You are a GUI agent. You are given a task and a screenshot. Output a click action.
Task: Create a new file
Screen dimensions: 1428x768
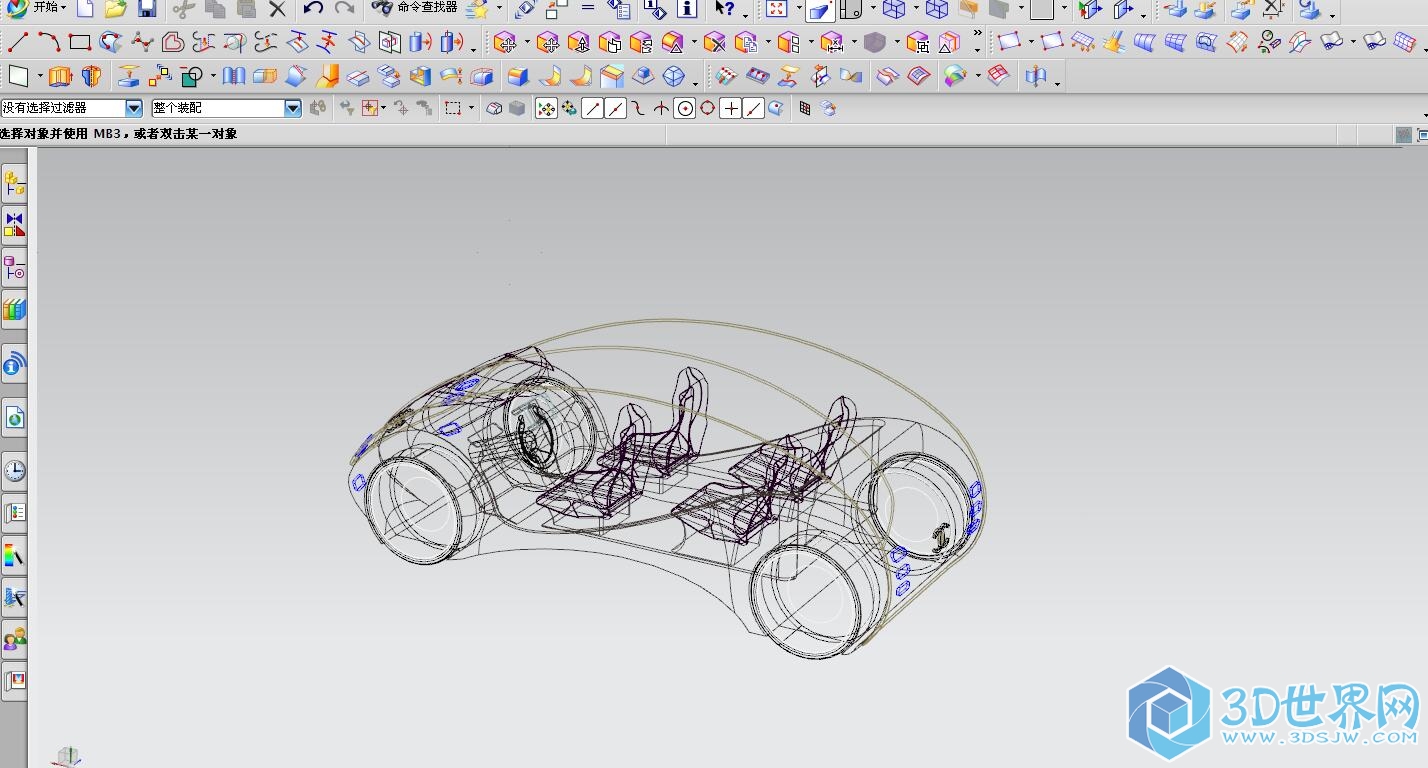coord(85,9)
